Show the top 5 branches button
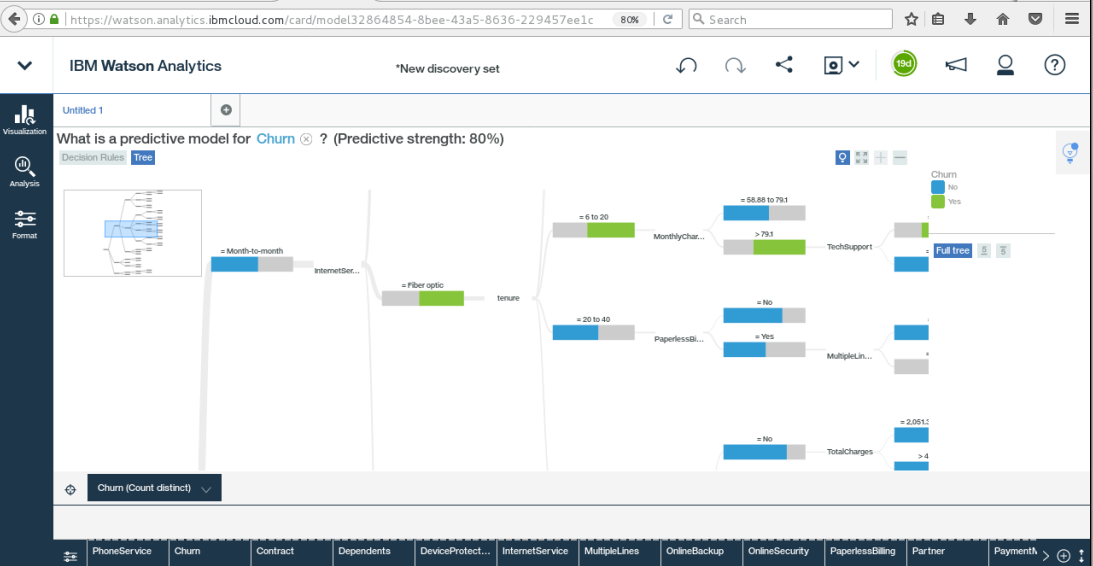Screen dimensions: 1093x566 [984, 250]
